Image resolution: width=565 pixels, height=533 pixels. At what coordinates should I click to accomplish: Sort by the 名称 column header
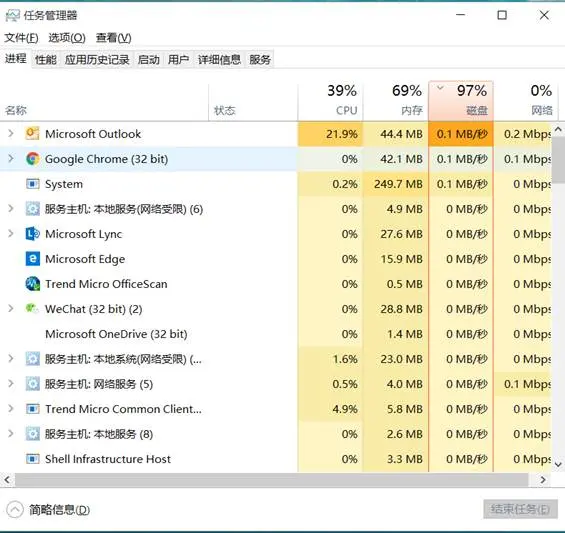click(104, 102)
